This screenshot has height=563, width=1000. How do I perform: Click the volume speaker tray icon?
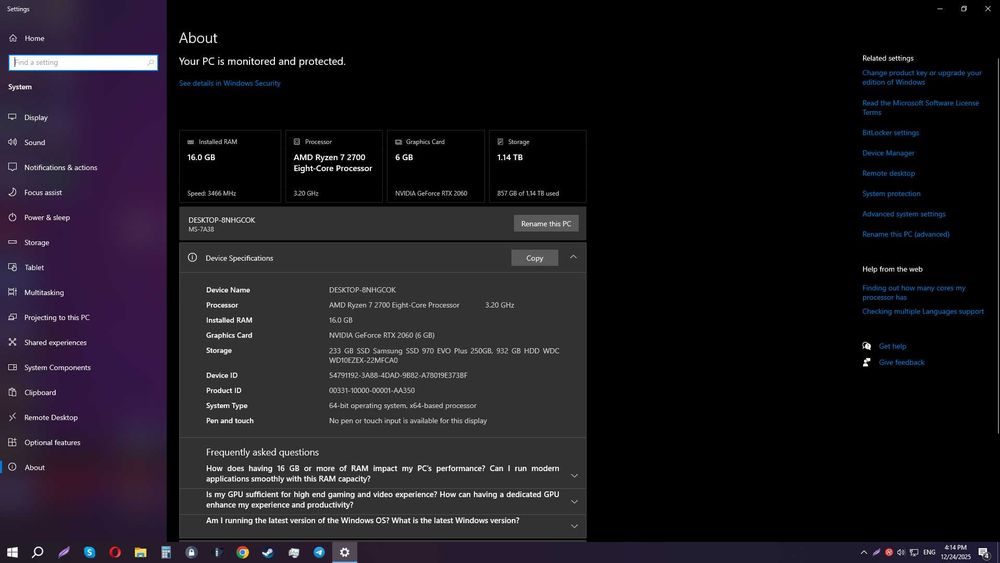pos(901,552)
